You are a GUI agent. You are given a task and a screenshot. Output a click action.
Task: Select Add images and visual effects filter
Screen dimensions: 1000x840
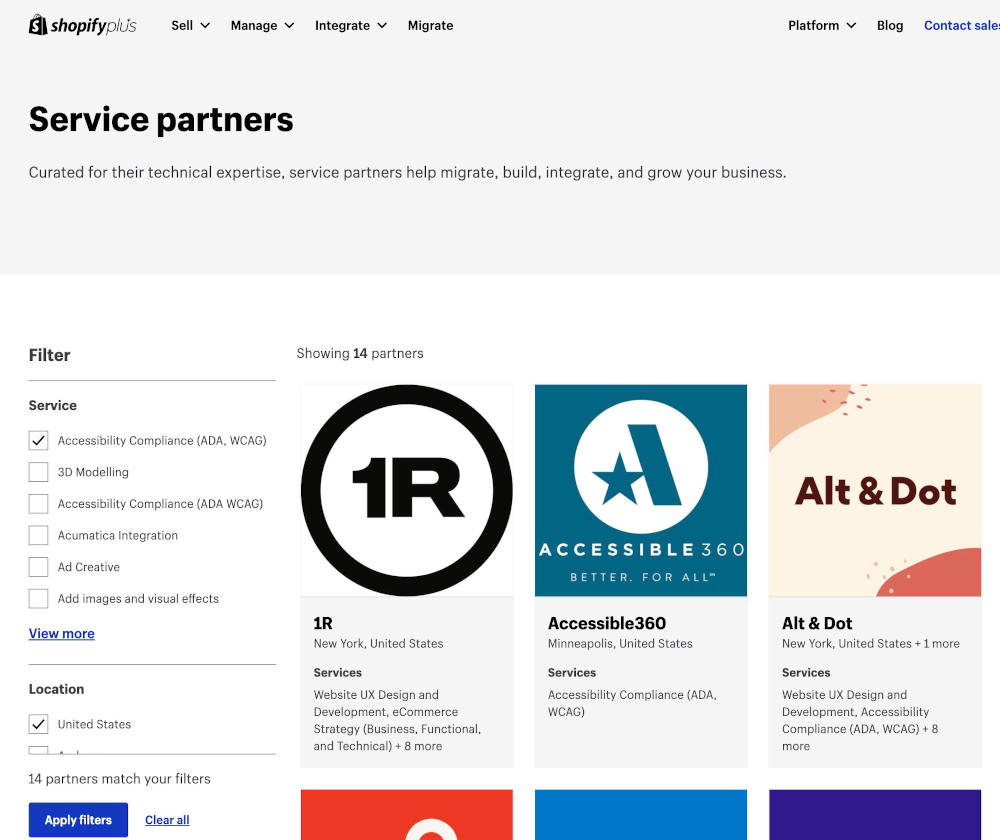tap(38, 598)
